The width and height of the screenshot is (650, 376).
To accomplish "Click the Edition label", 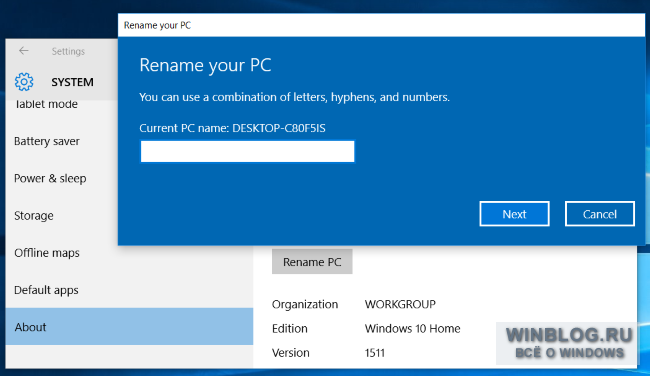I will click(290, 329).
